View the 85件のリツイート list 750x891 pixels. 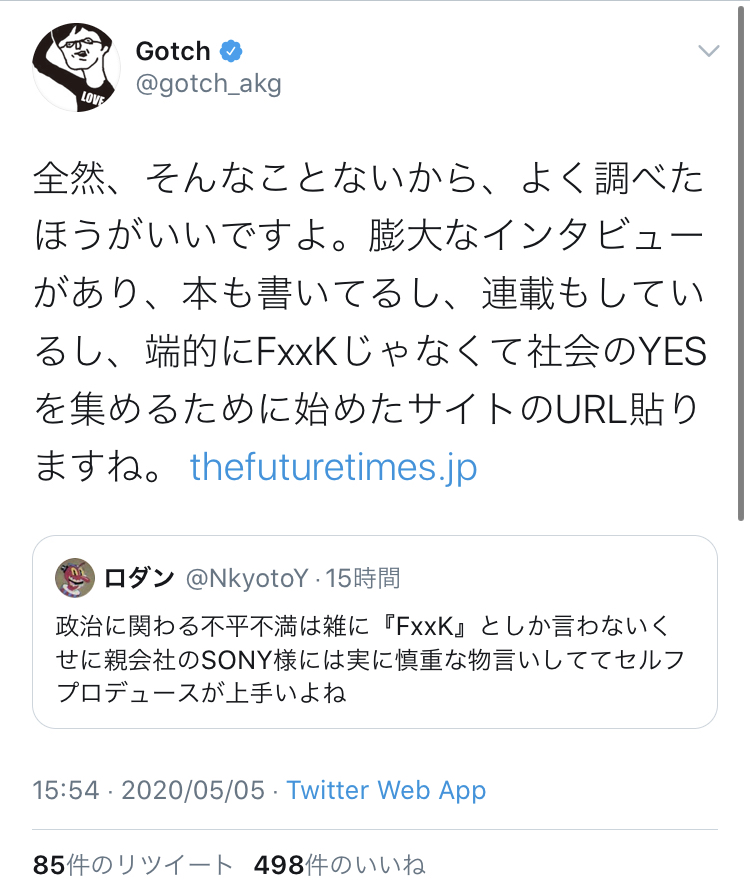(x=133, y=865)
